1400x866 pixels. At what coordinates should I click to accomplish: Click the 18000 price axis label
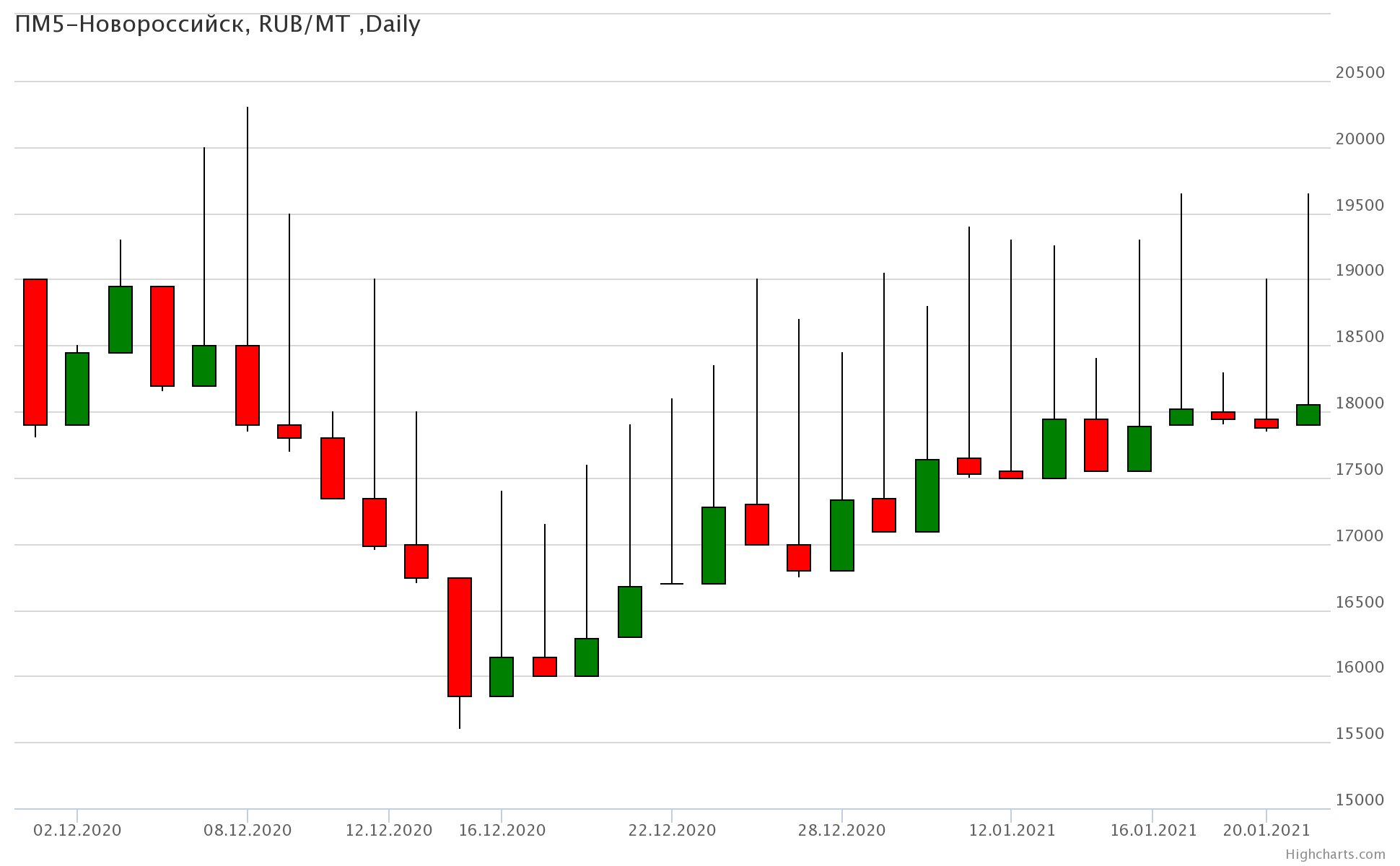tap(1360, 403)
